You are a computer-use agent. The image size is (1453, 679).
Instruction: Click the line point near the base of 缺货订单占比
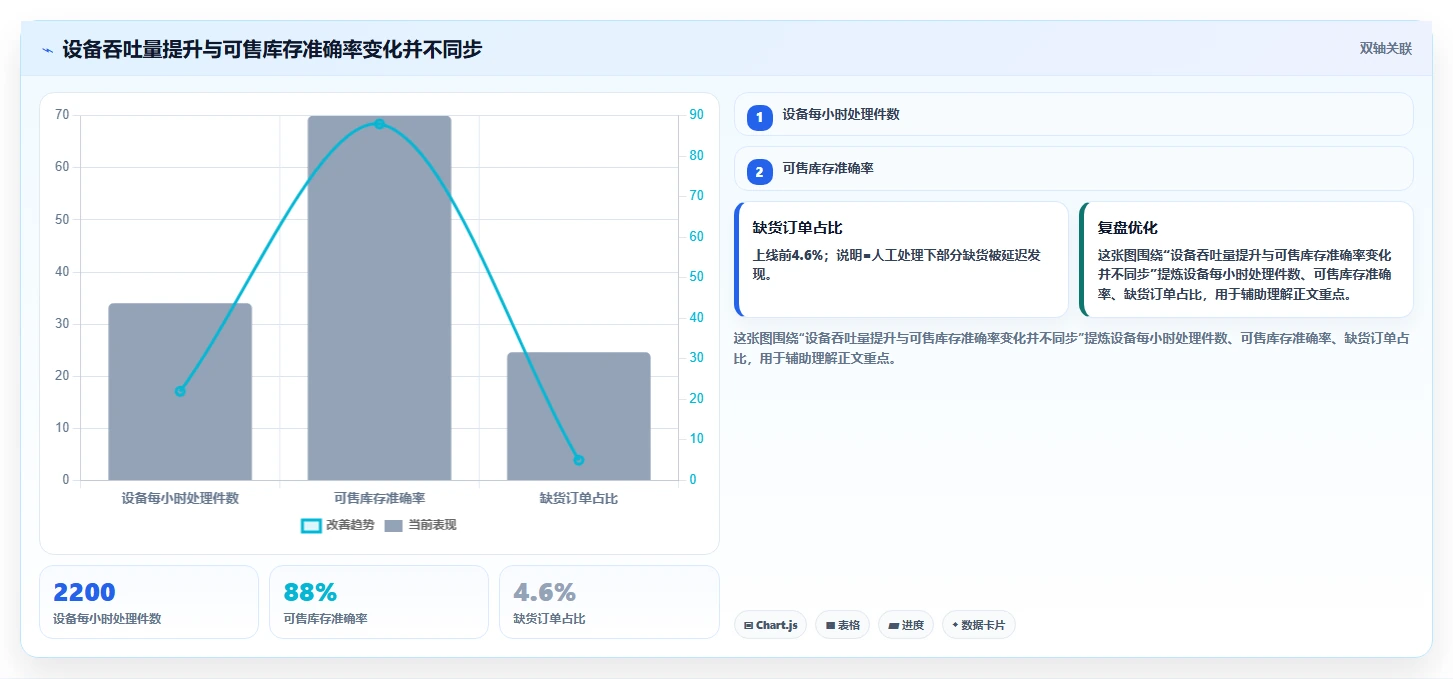(579, 460)
